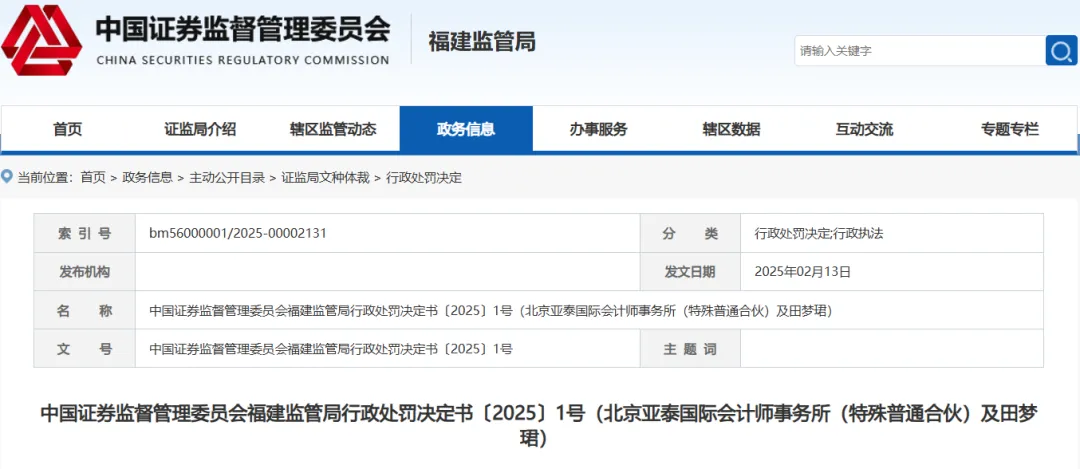1080x469 pixels.
Task: Focus the 请输入关键字 search field
Action: point(920,50)
